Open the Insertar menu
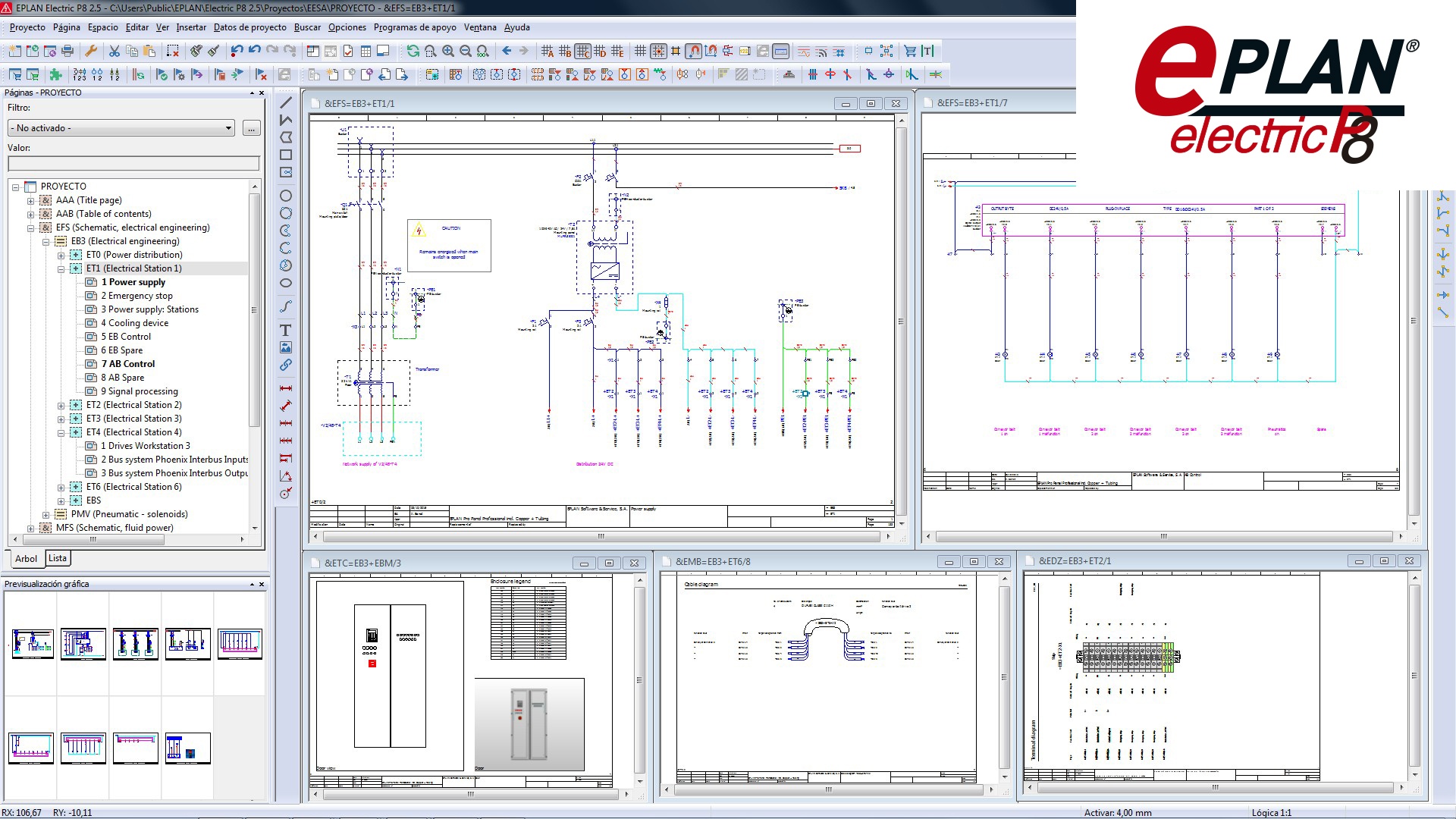 click(x=190, y=27)
